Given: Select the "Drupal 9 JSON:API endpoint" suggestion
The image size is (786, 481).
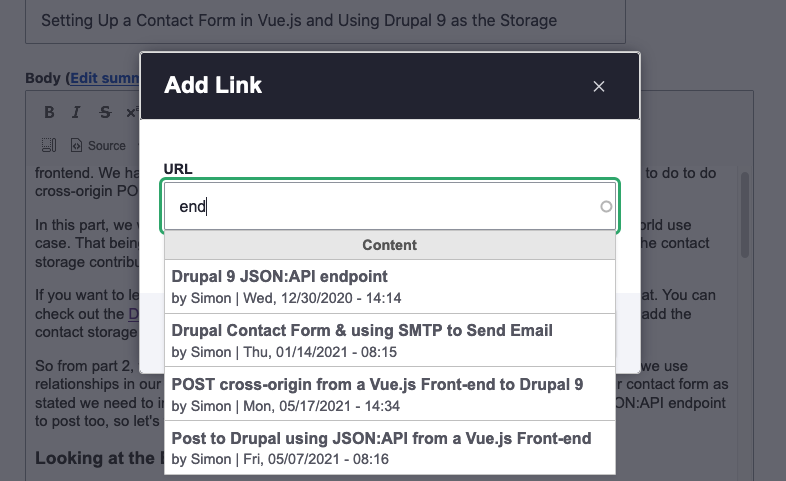Looking at the screenshot, I should (x=389, y=287).
